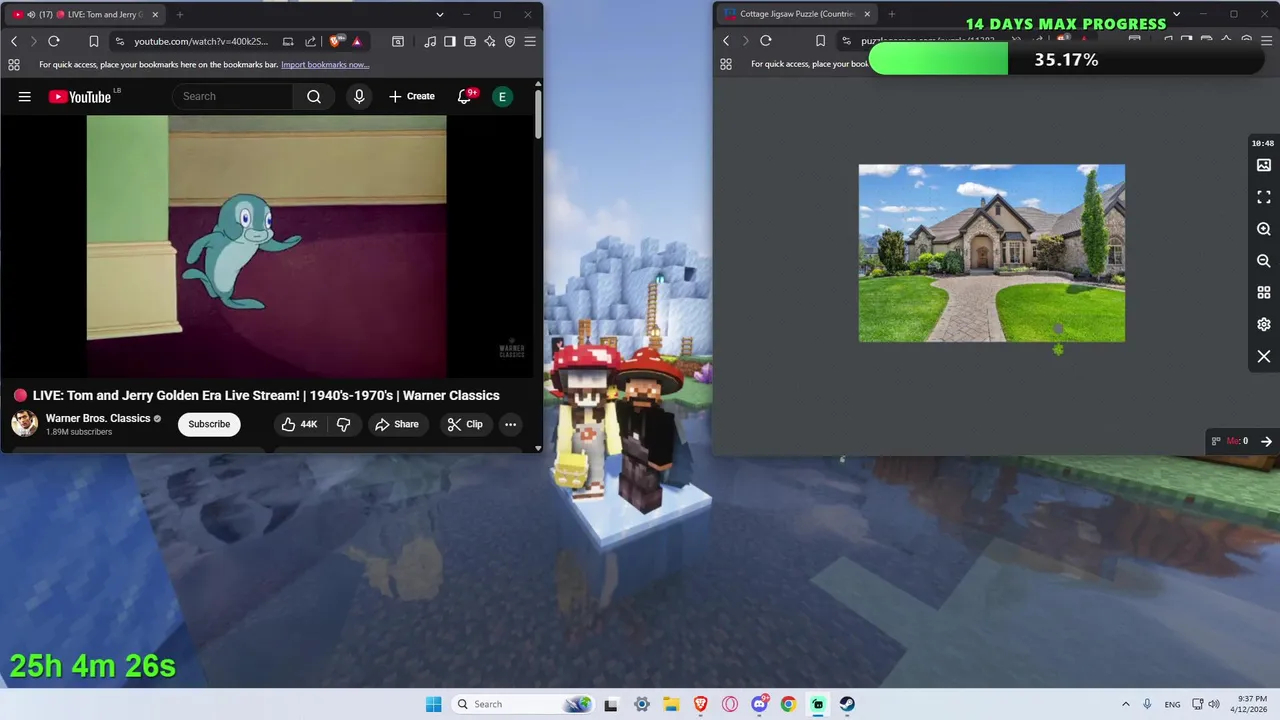Open Brave Rewards triangle icon
Viewport: 1280px width, 720px height.
point(357,41)
